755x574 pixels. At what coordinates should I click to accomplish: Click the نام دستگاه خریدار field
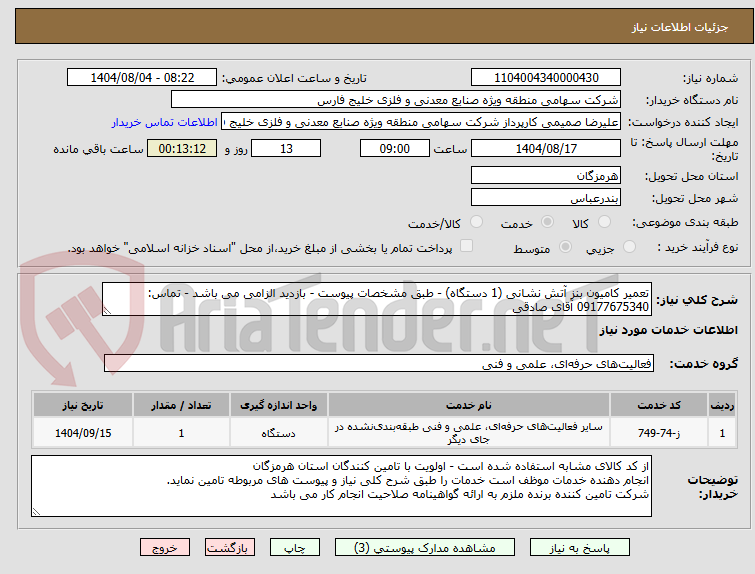396,100
